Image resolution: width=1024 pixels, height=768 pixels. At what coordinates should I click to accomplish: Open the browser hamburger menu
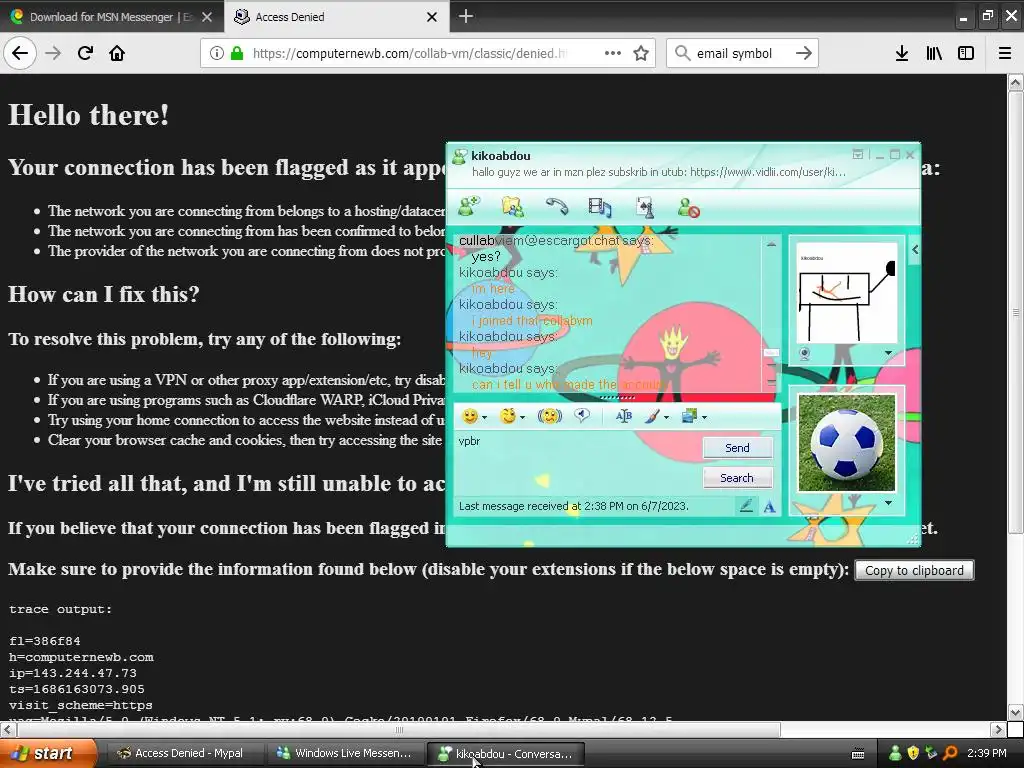coord(1005,54)
